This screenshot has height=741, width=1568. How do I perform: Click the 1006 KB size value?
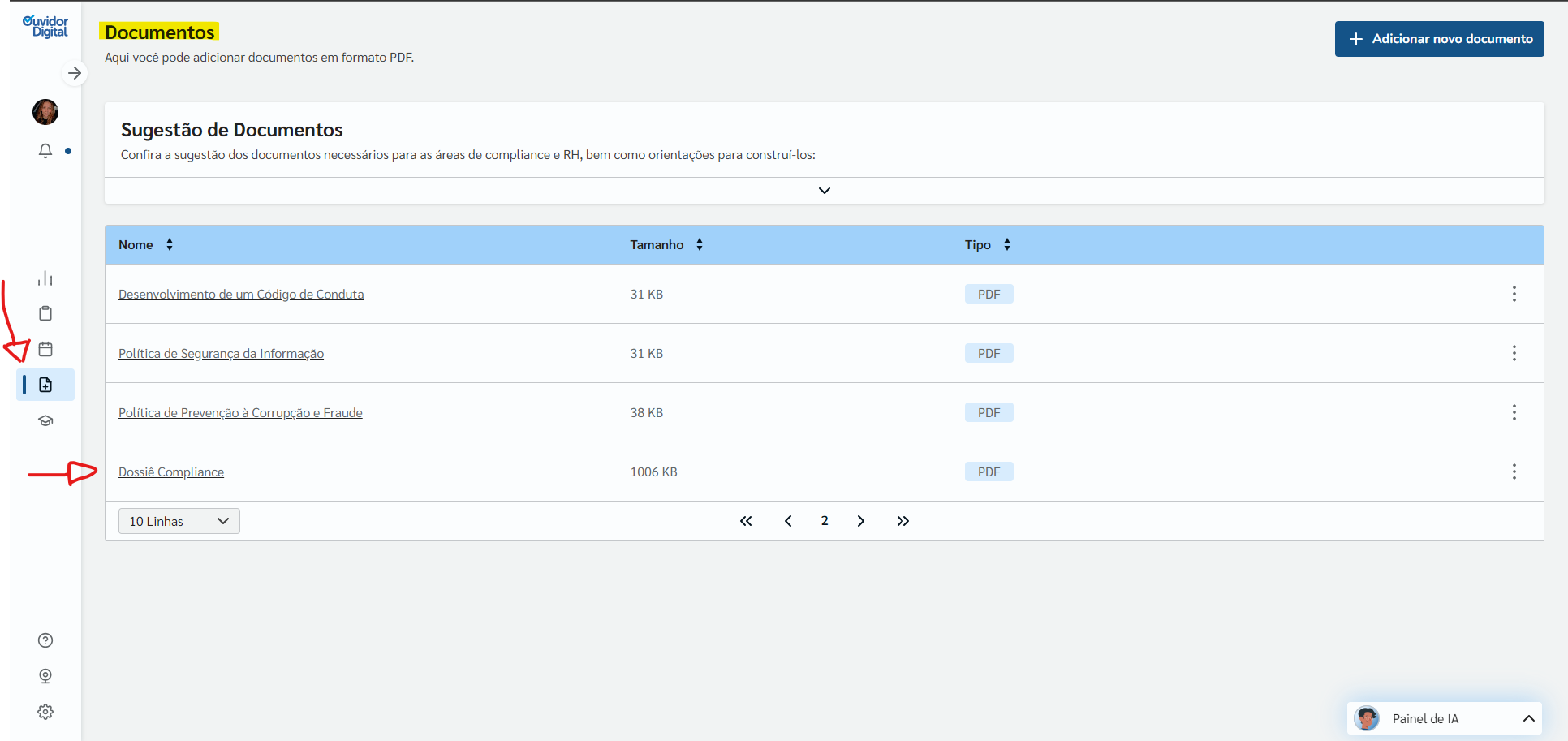(x=654, y=472)
